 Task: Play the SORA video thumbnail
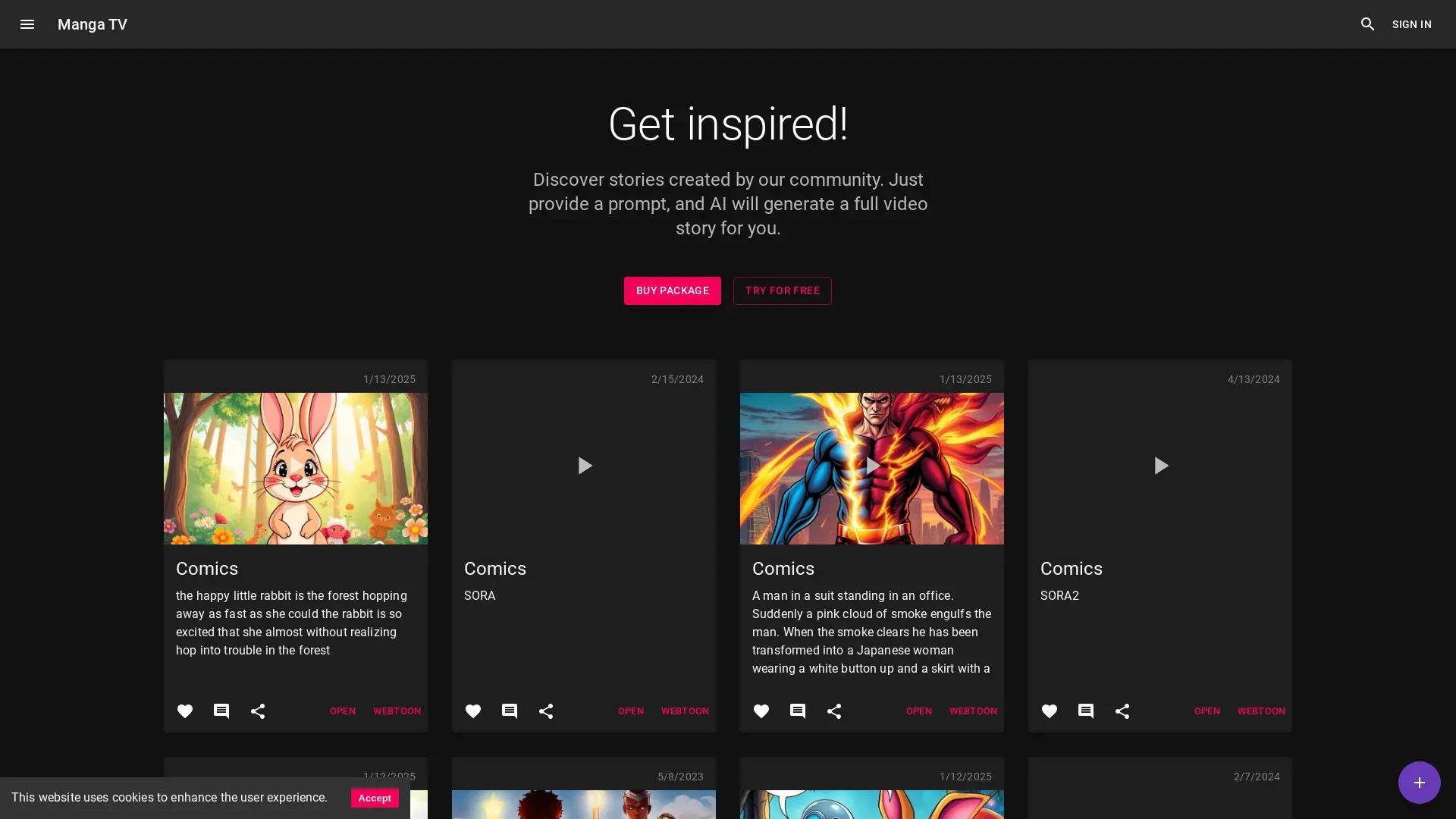[583, 466]
